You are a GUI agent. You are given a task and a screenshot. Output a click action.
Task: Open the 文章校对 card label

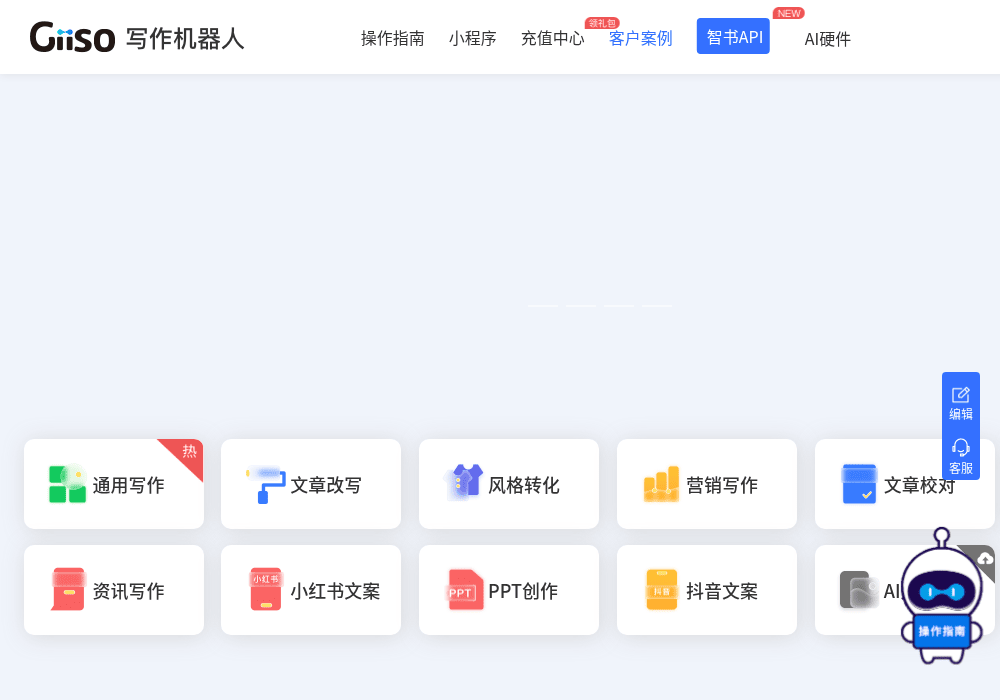pos(920,485)
